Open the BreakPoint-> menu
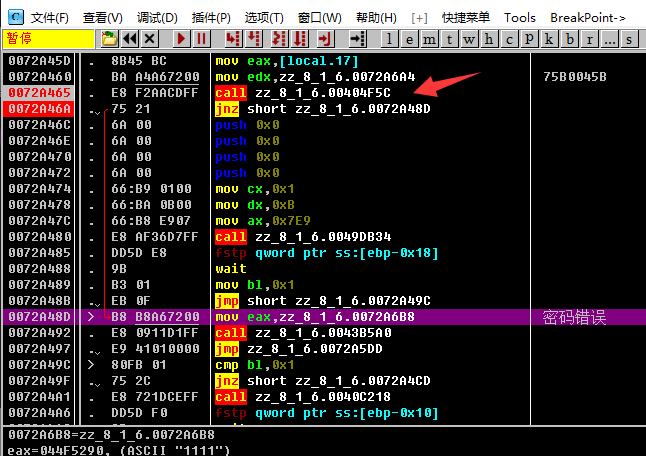Viewport: 646px width, 456px height. (x=588, y=18)
